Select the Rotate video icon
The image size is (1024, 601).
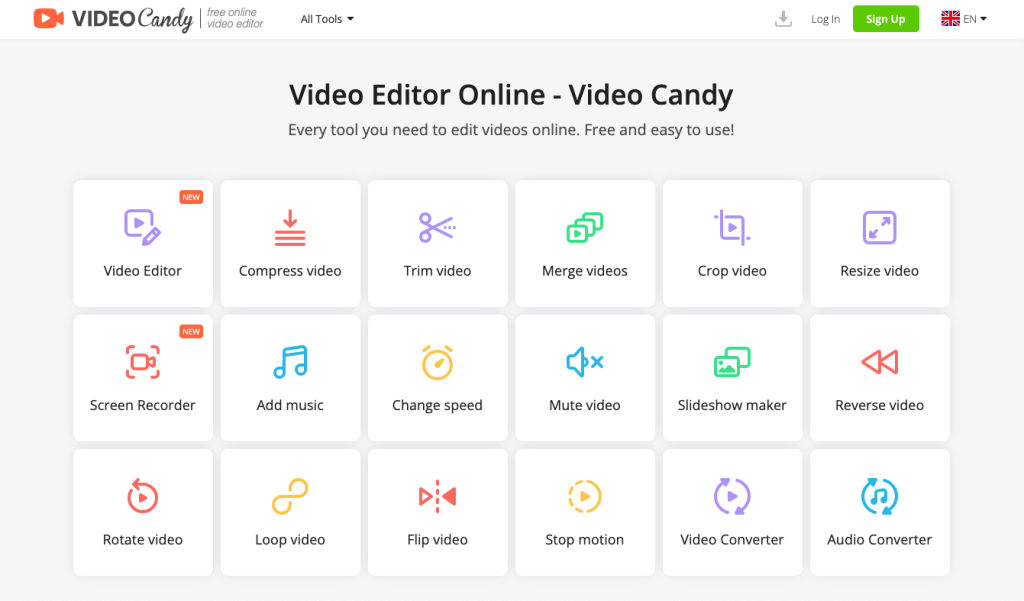[142, 495]
